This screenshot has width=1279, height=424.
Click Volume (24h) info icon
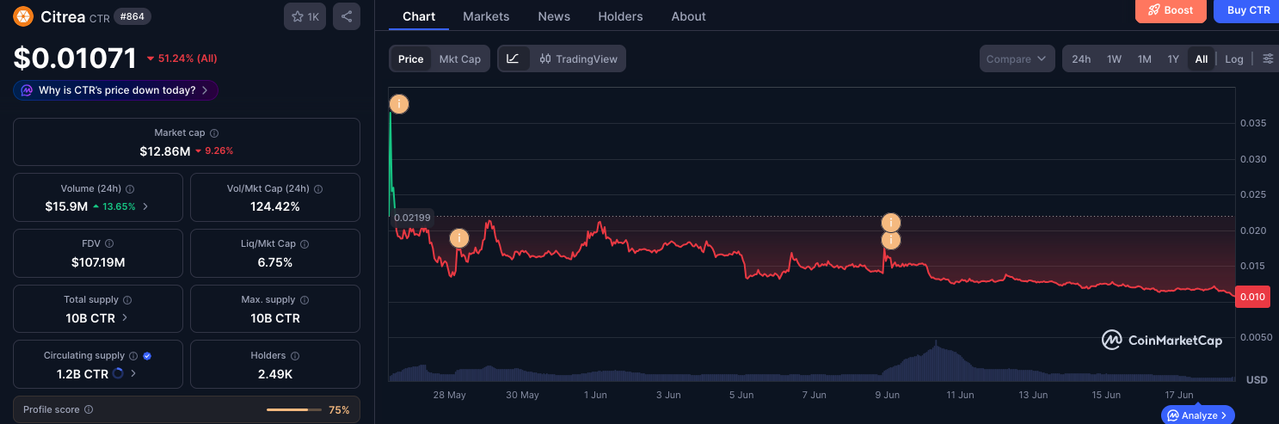(x=130, y=189)
